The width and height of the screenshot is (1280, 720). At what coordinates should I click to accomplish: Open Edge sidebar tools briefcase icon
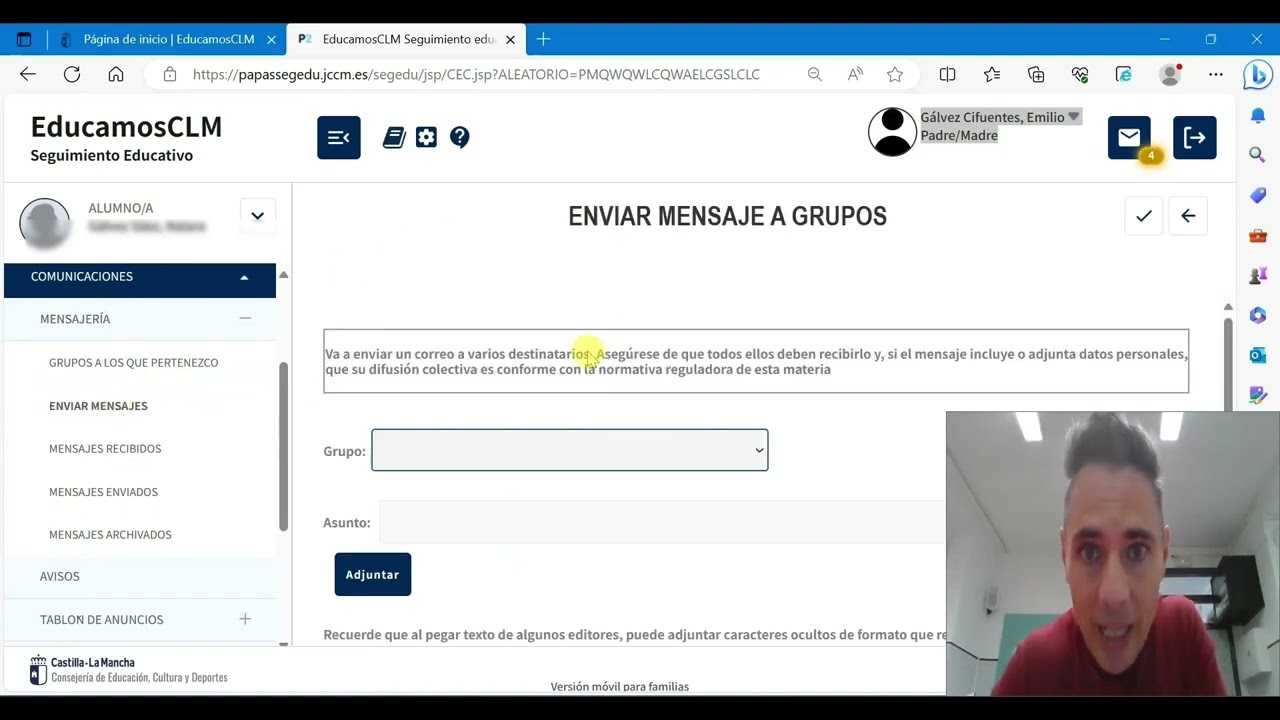click(x=1258, y=235)
